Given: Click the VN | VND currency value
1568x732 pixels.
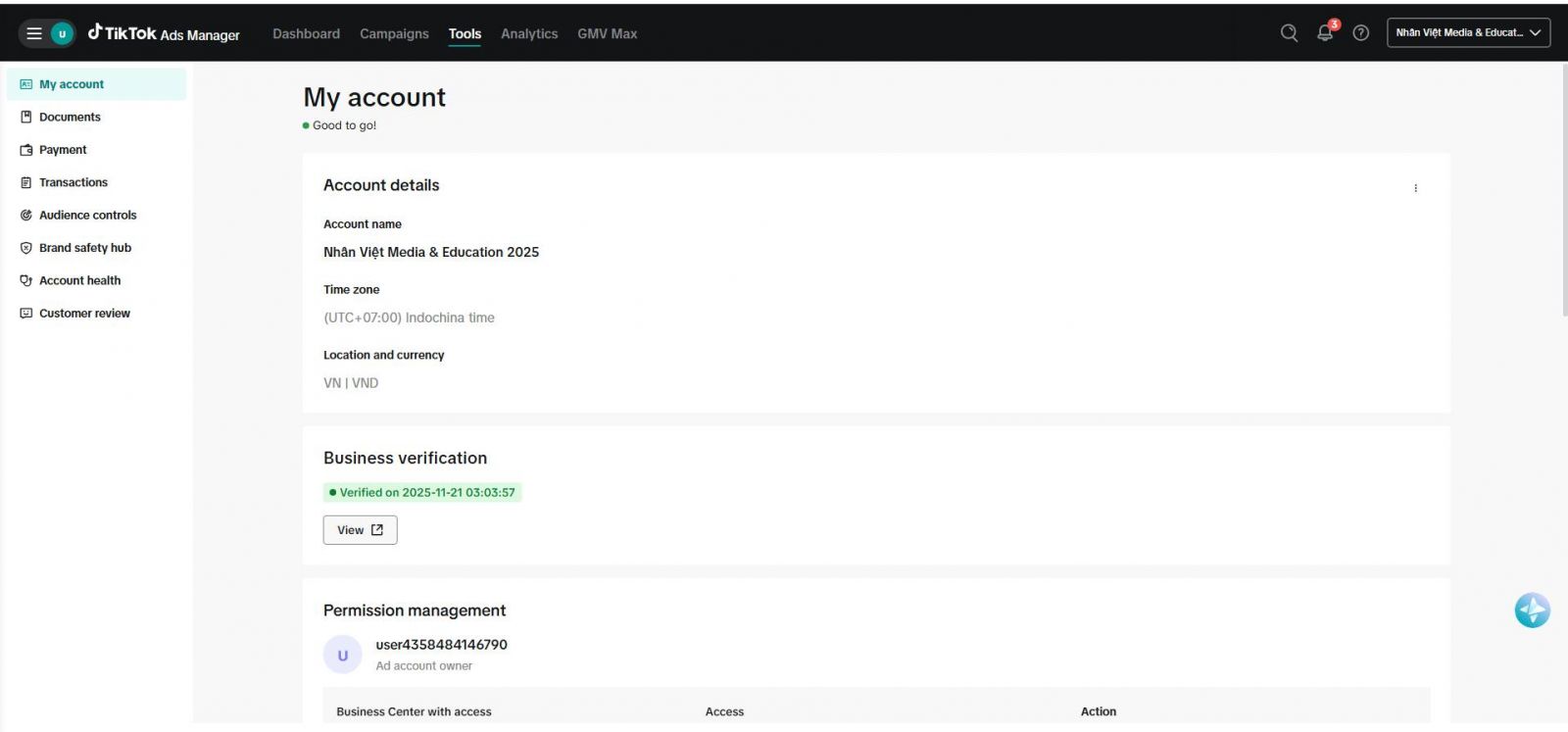Looking at the screenshot, I should (x=351, y=383).
